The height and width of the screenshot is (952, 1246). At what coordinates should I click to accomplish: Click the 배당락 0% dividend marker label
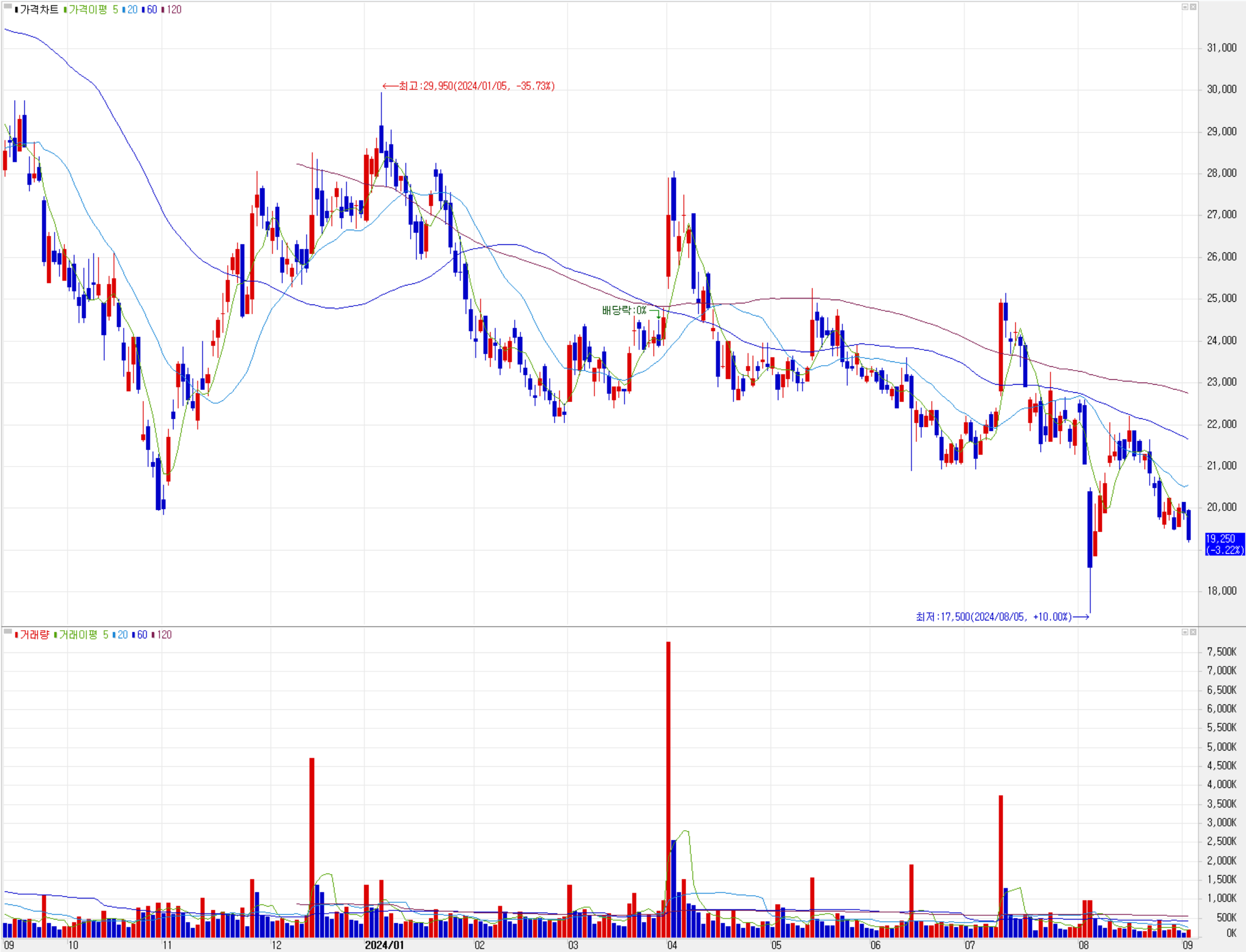coord(624,310)
